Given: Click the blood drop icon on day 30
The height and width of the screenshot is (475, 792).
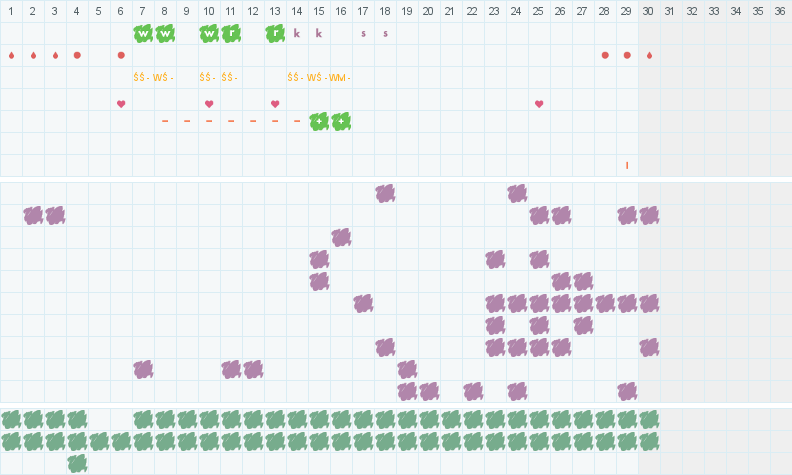Looking at the screenshot, I should pos(649,55).
